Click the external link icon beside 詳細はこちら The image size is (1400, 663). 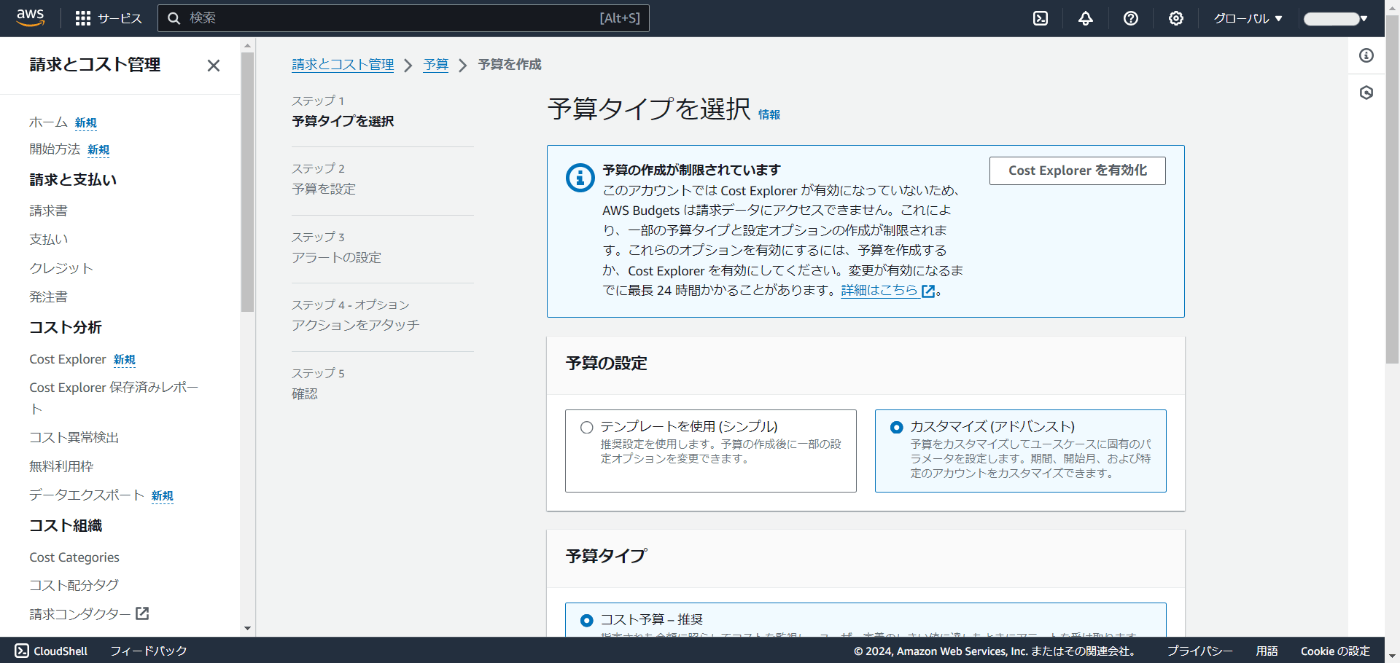[928, 291]
